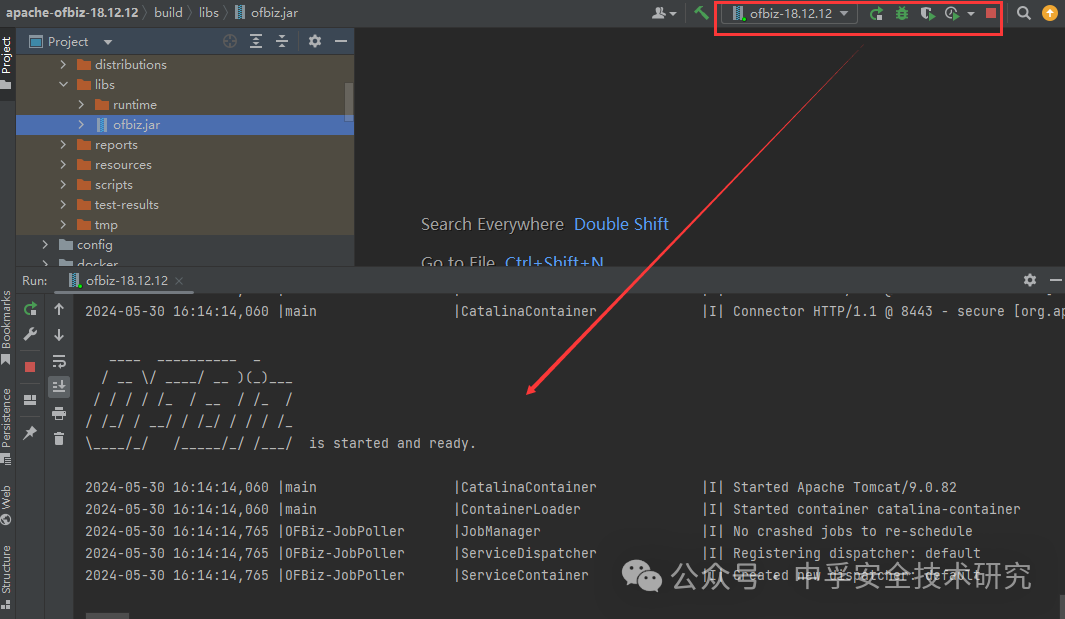Click the Build project hammer icon
The width and height of the screenshot is (1065, 619).
point(701,13)
